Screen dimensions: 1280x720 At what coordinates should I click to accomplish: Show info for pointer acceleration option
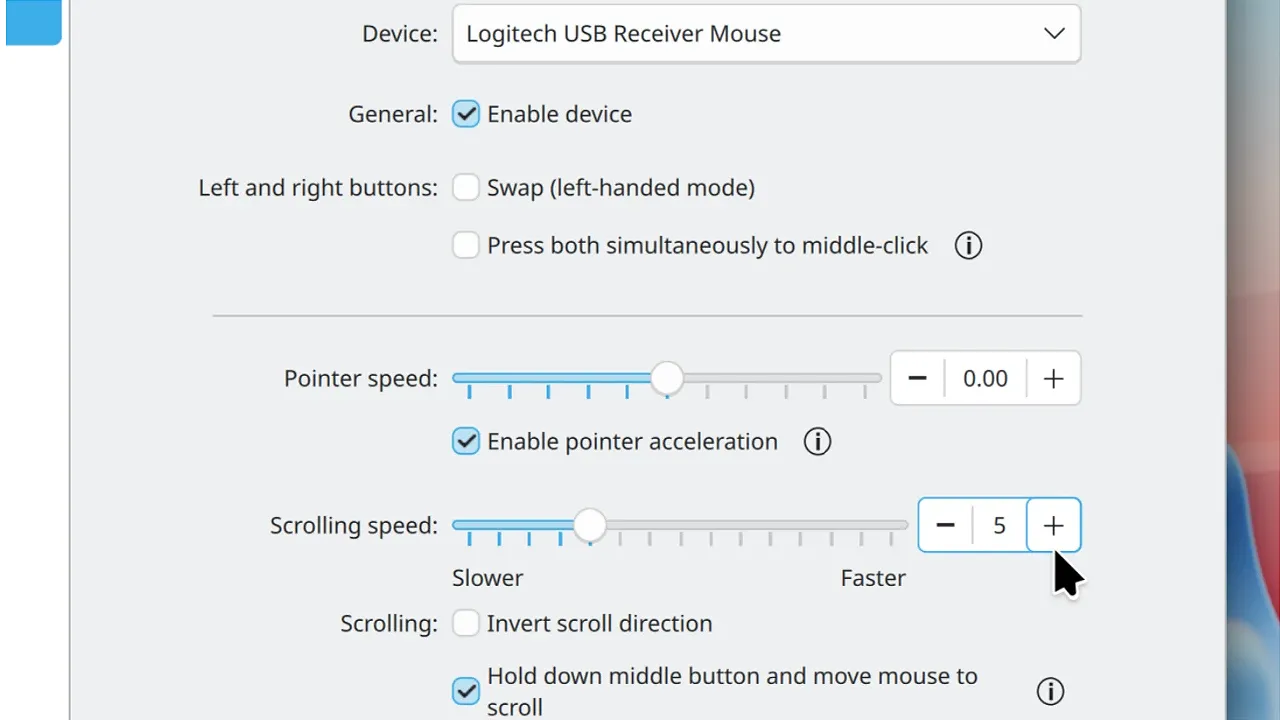[817, 441]
